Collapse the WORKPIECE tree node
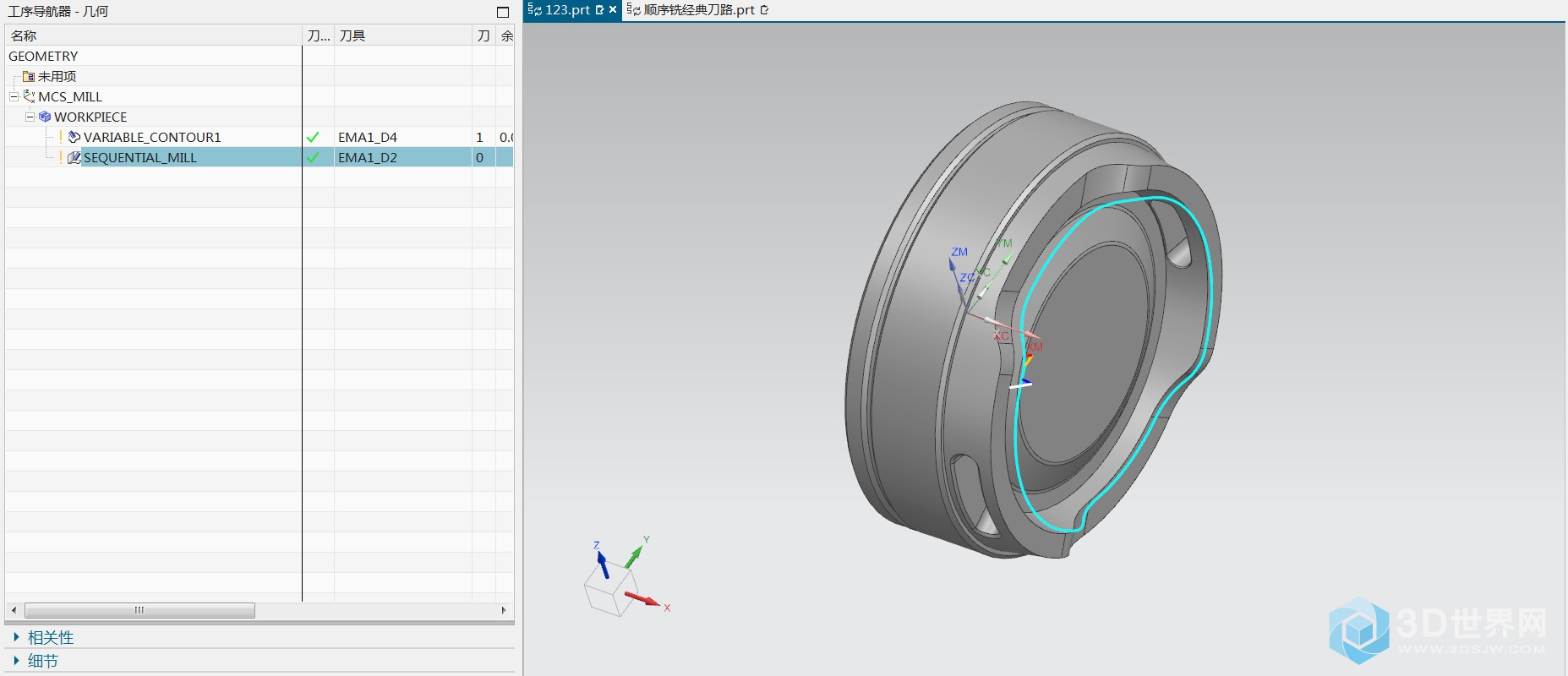This screenshot has width=1568, height=676. (x=30, y=117)
